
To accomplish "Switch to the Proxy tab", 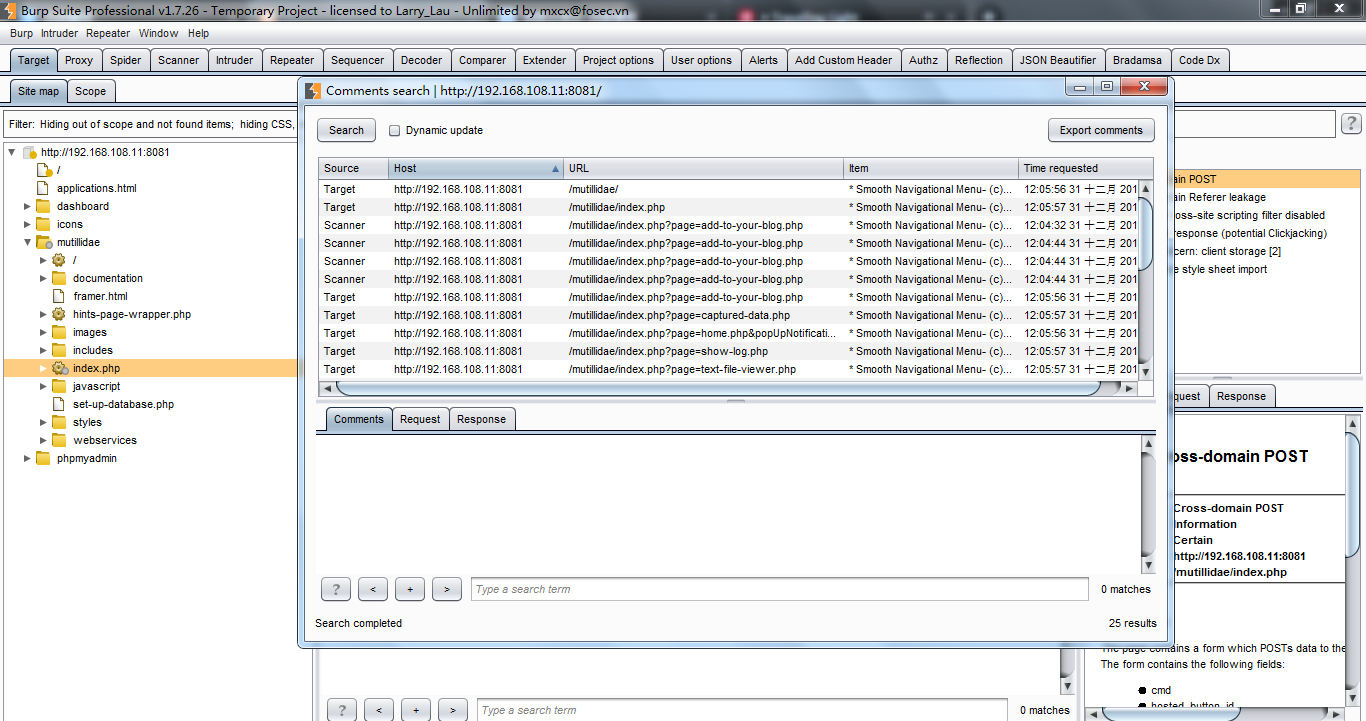I will pos(79,60).
